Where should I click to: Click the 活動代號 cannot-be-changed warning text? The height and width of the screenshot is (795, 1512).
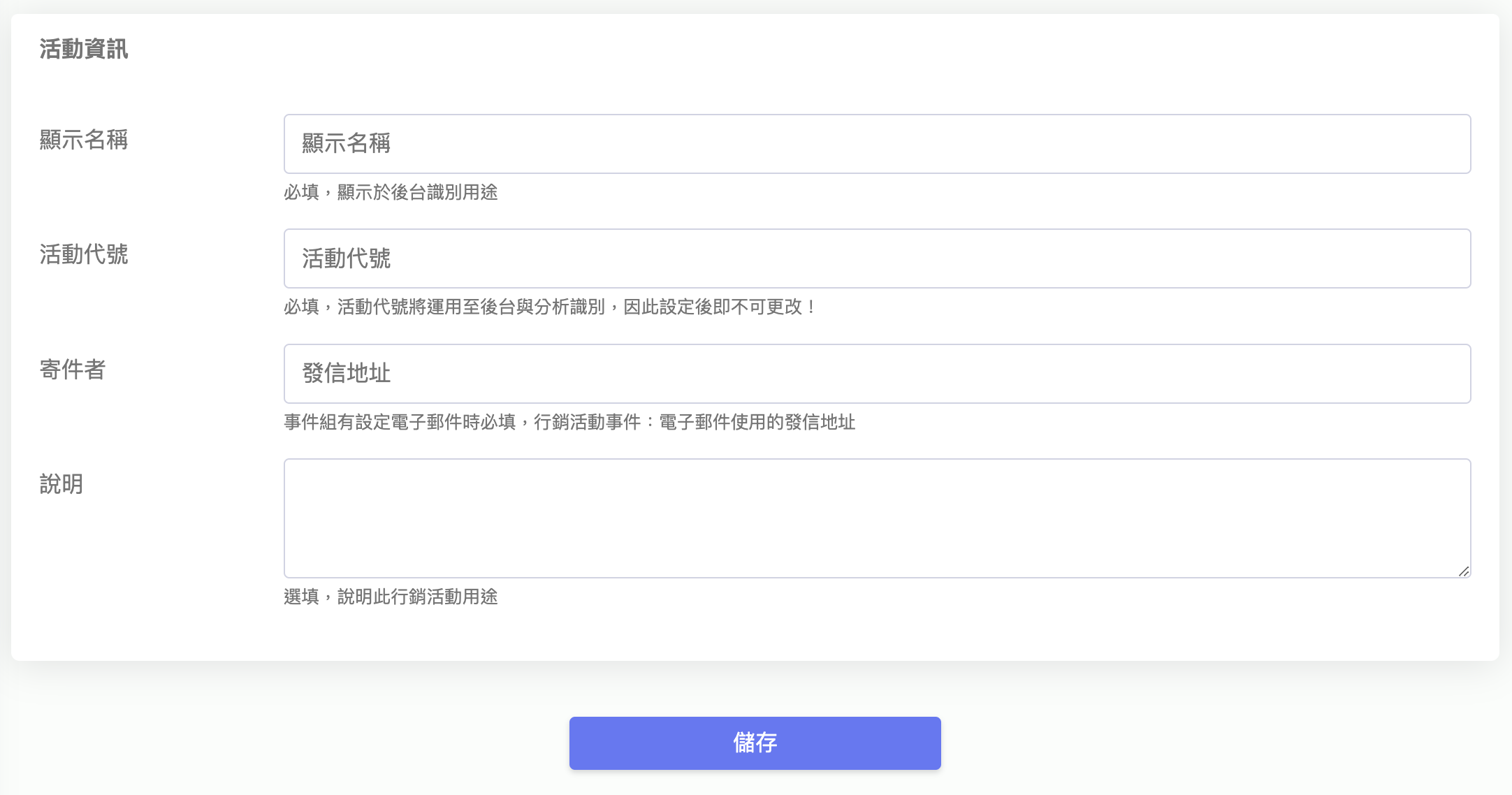coord(548,307)
